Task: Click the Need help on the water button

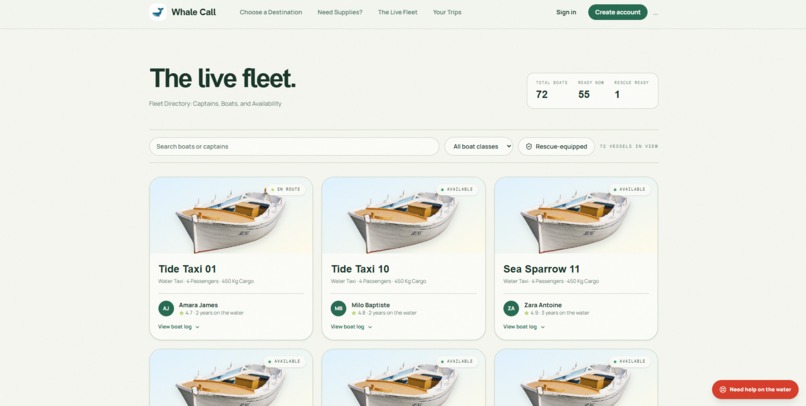Action: coord(755,390)
